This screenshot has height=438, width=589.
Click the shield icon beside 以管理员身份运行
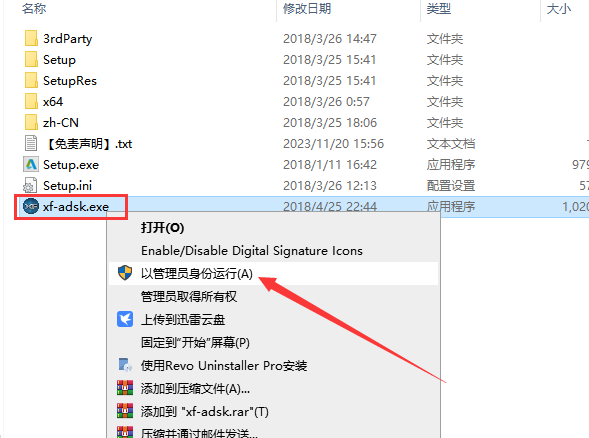pos(125,273)
